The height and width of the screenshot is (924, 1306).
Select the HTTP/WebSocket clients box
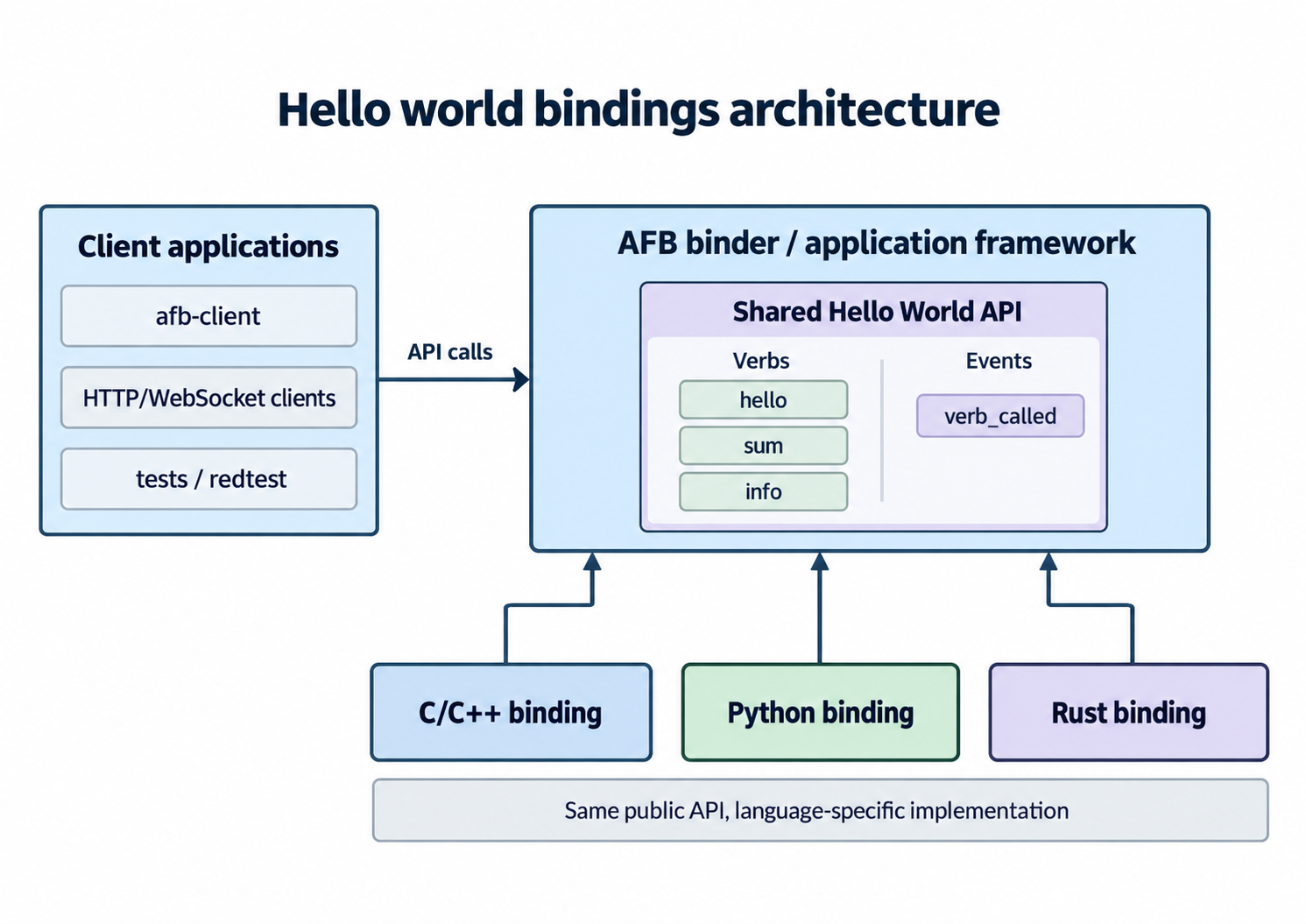(208, 398)
